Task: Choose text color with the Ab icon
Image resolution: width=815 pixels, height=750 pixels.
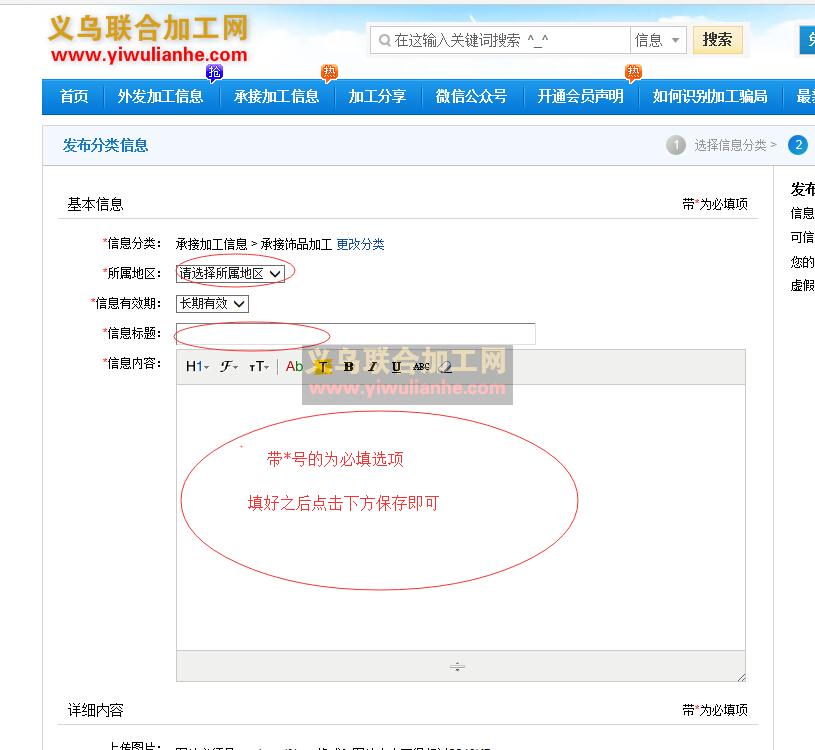Action: pyautogui.click(x=294, y=366)
